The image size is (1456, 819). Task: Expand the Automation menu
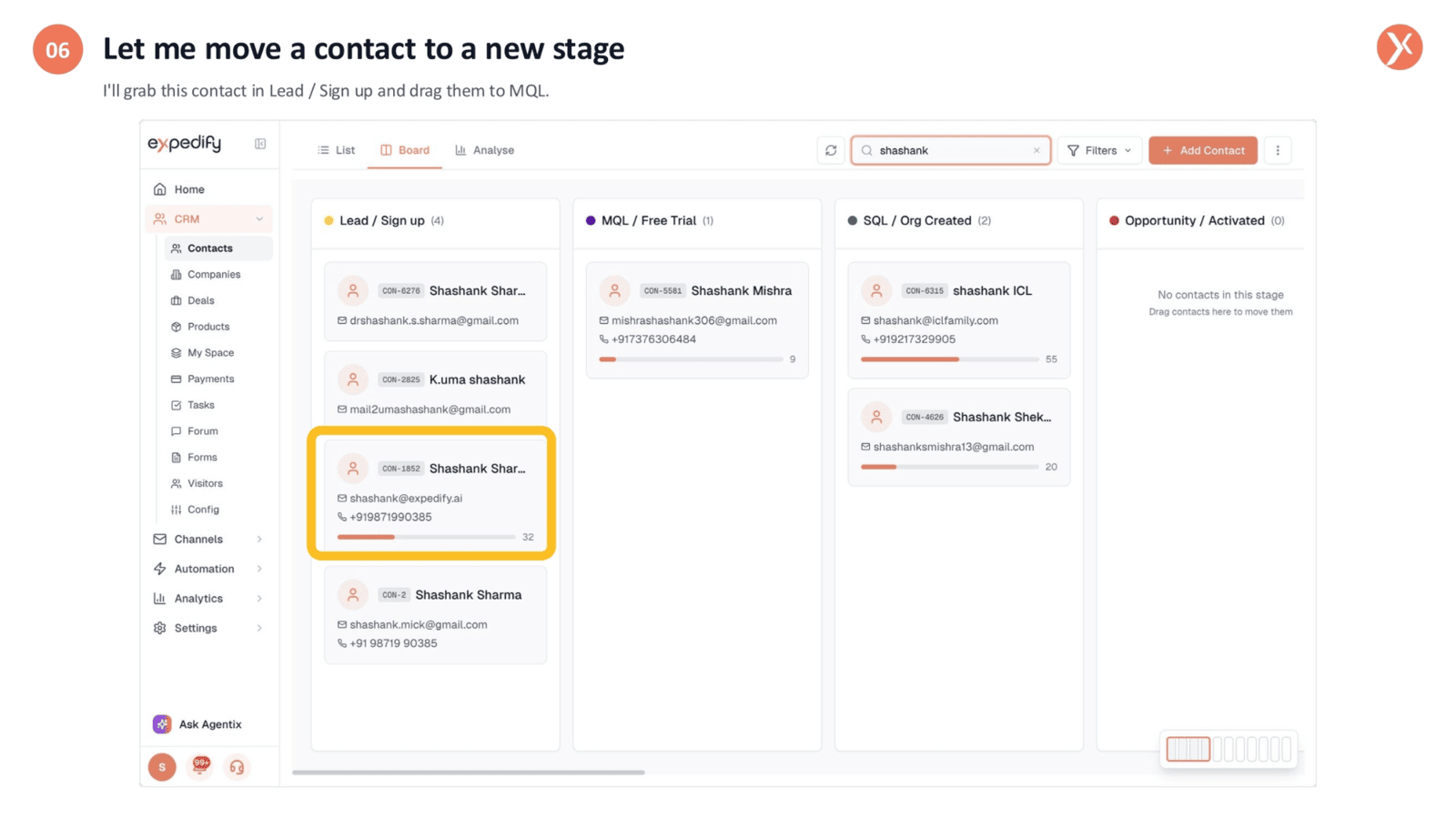[x=208, y=569]
